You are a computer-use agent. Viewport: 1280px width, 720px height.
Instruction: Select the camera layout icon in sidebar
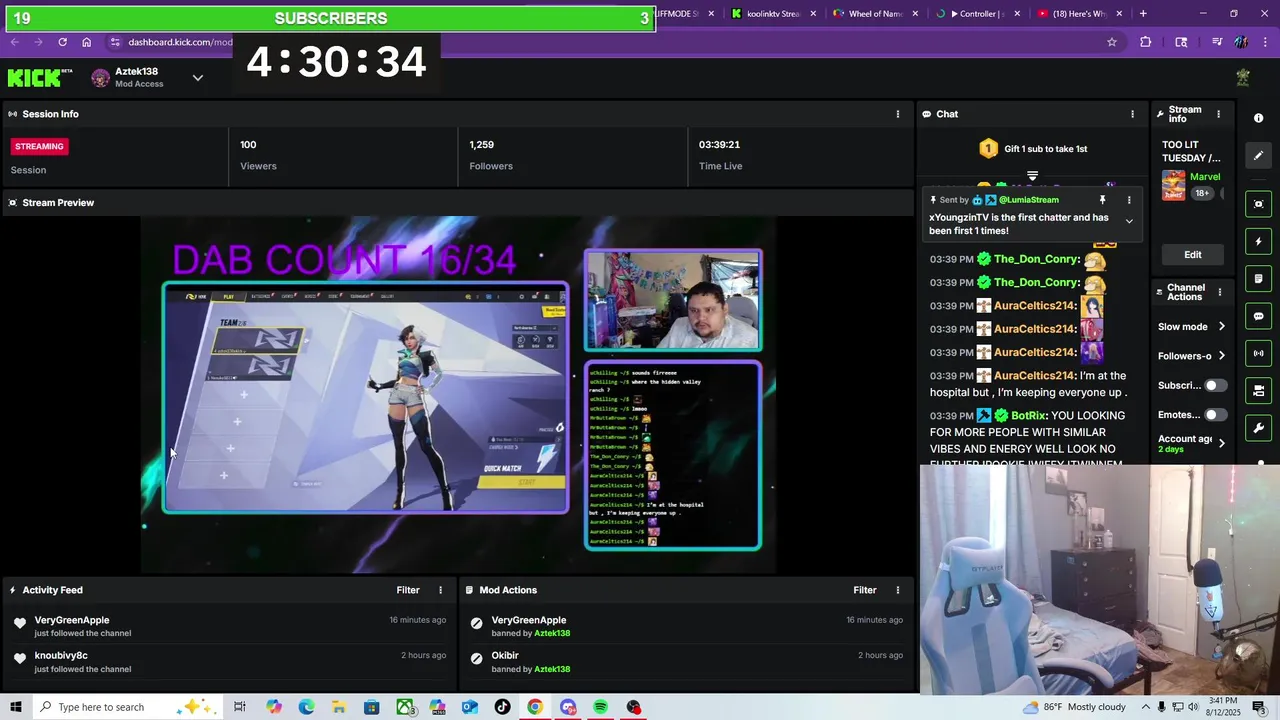click(1258, 390)
